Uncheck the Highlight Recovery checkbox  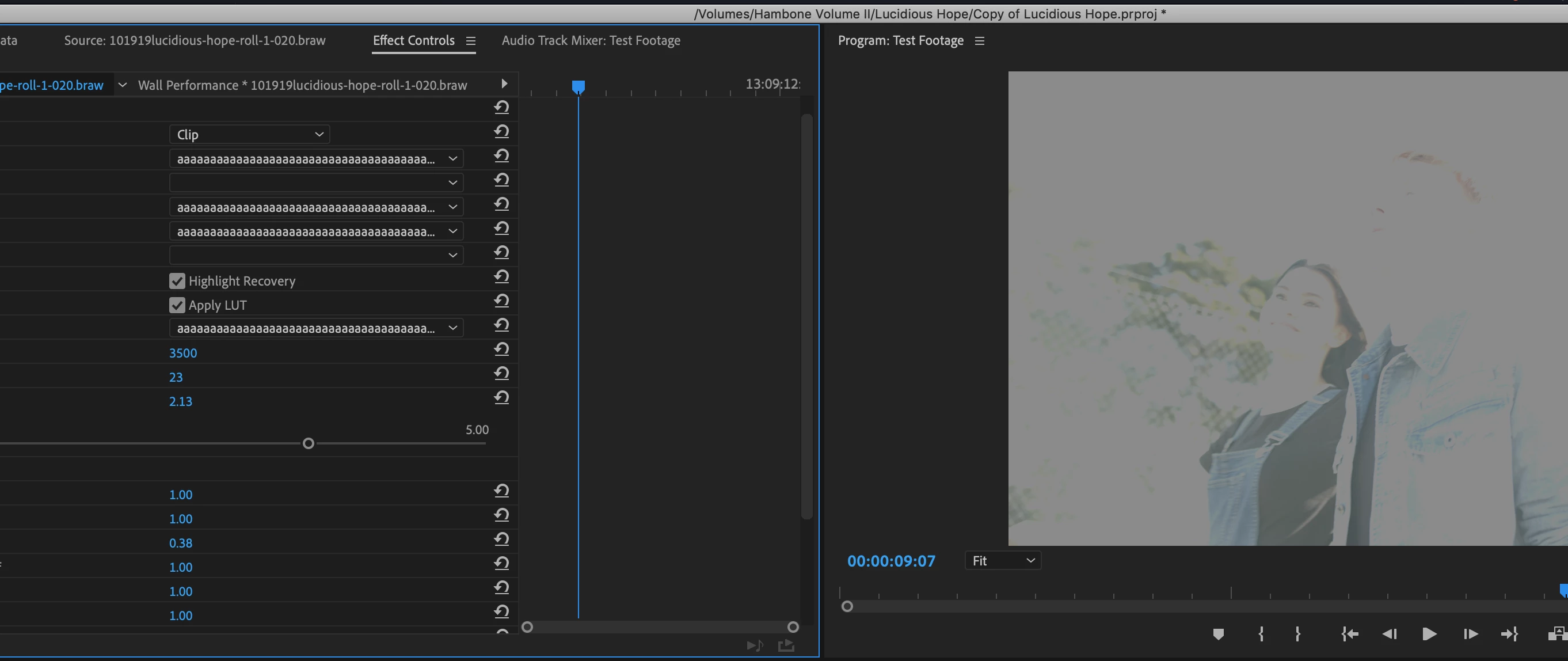pyautogui.click(x=177, y=280)
